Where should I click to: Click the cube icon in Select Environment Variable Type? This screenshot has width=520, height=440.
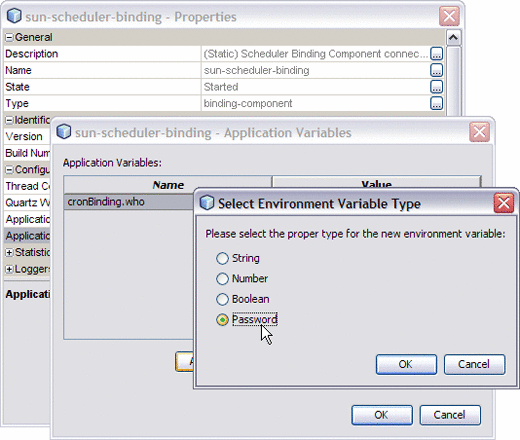click(207, 202)
